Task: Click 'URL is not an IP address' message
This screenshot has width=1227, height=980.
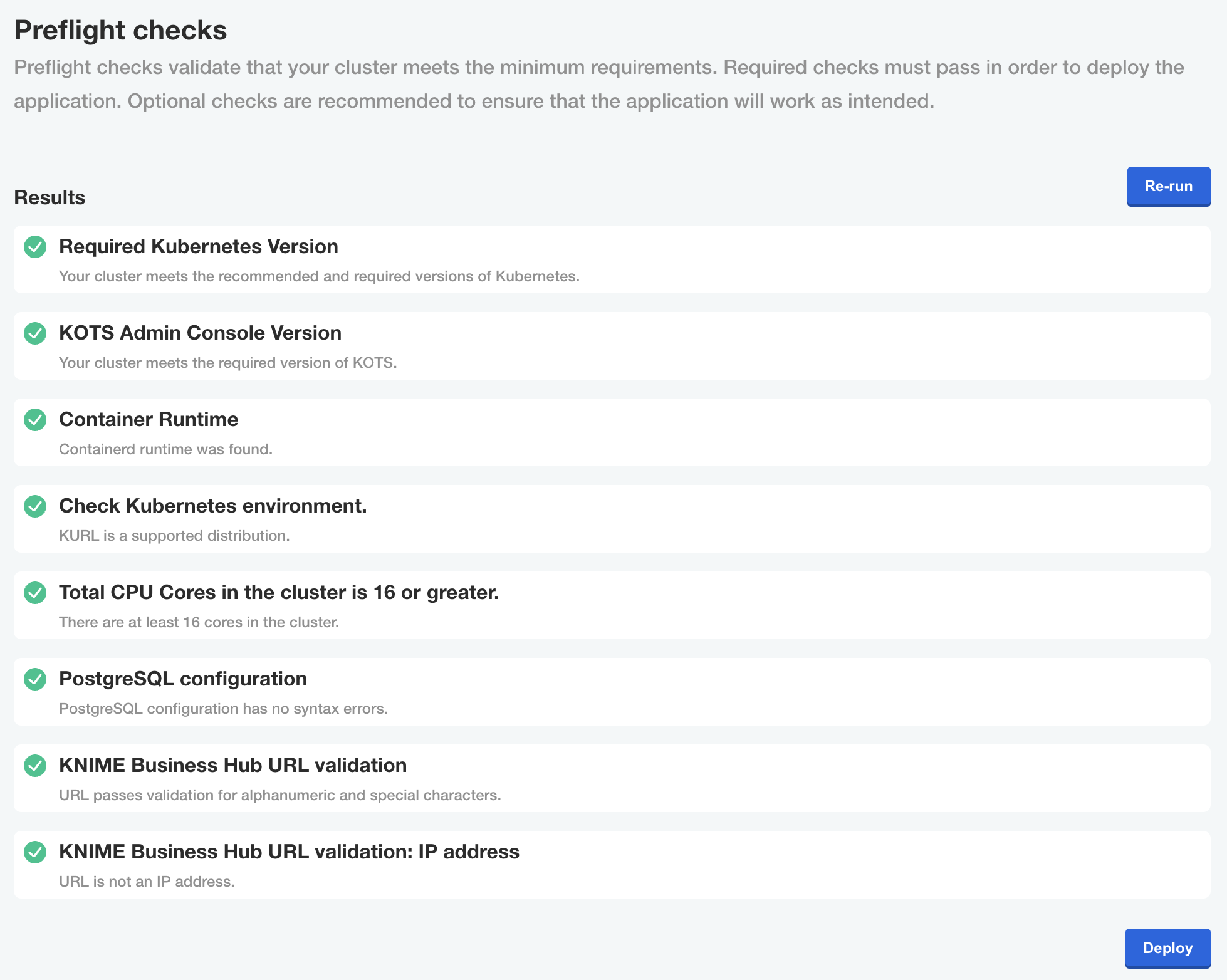Action: [x=147, y=882]
